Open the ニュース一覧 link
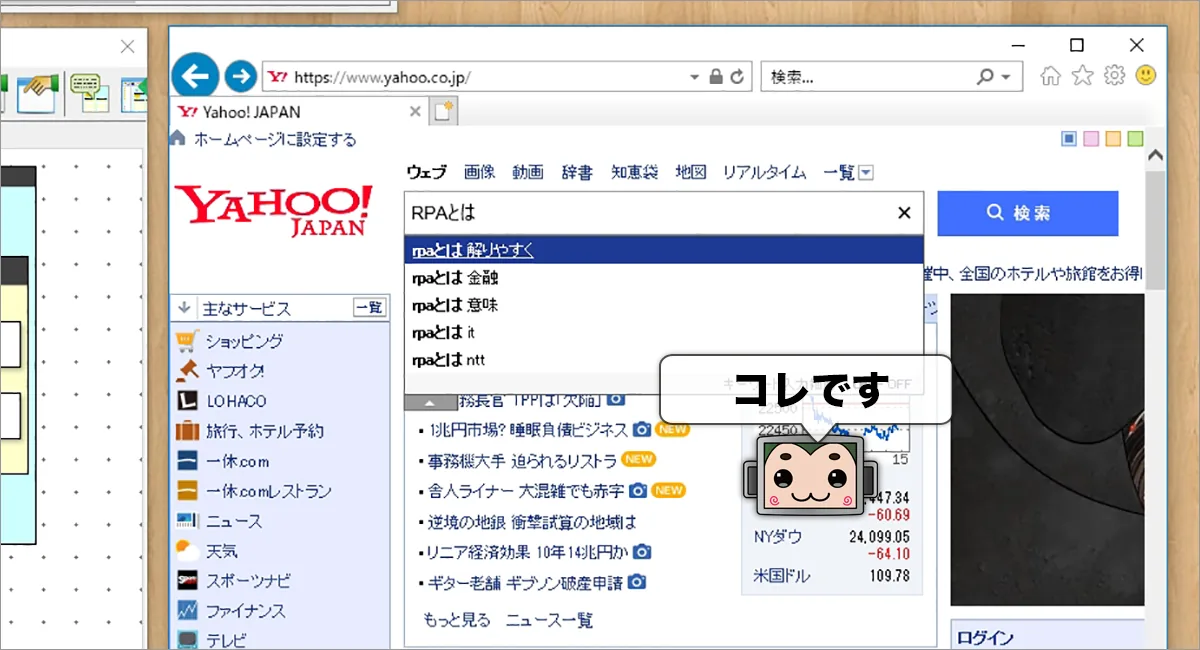Screen dimensions: 1200x650 pyautogui.click(x=549, y=620)
